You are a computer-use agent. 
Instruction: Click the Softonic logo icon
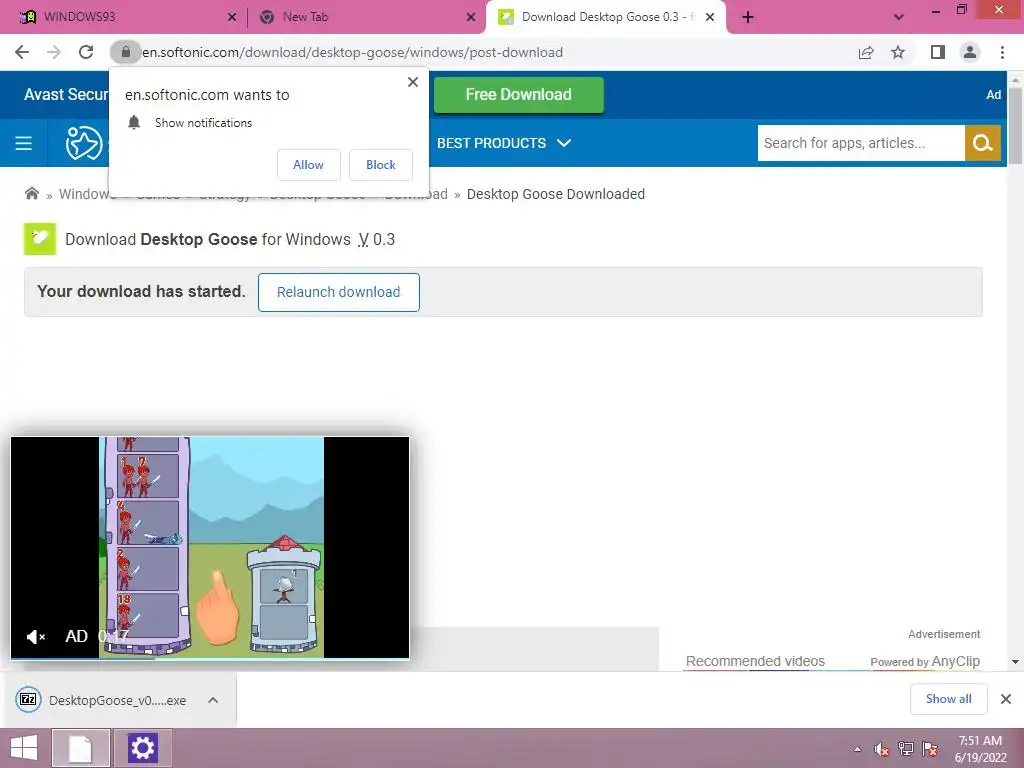pyautogui.click(x=84, y=143)
